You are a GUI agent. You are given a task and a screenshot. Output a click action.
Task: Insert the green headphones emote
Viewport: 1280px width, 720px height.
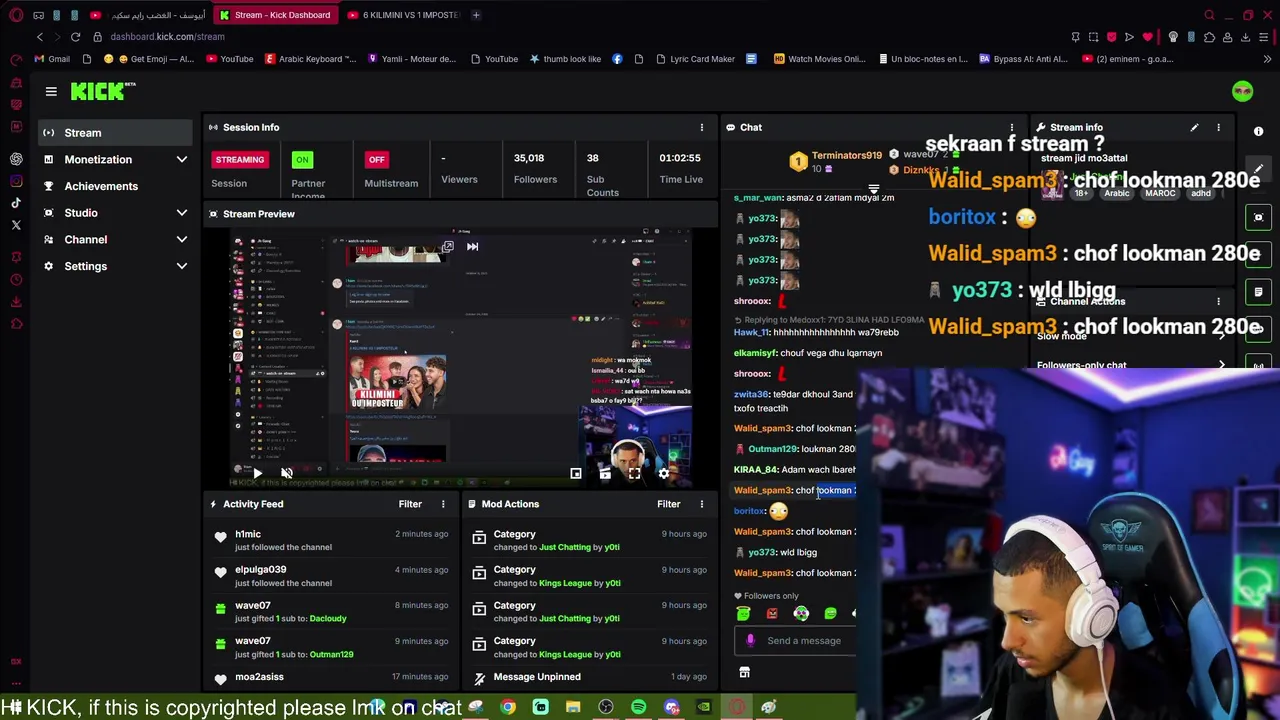click(x=801, y=614)
